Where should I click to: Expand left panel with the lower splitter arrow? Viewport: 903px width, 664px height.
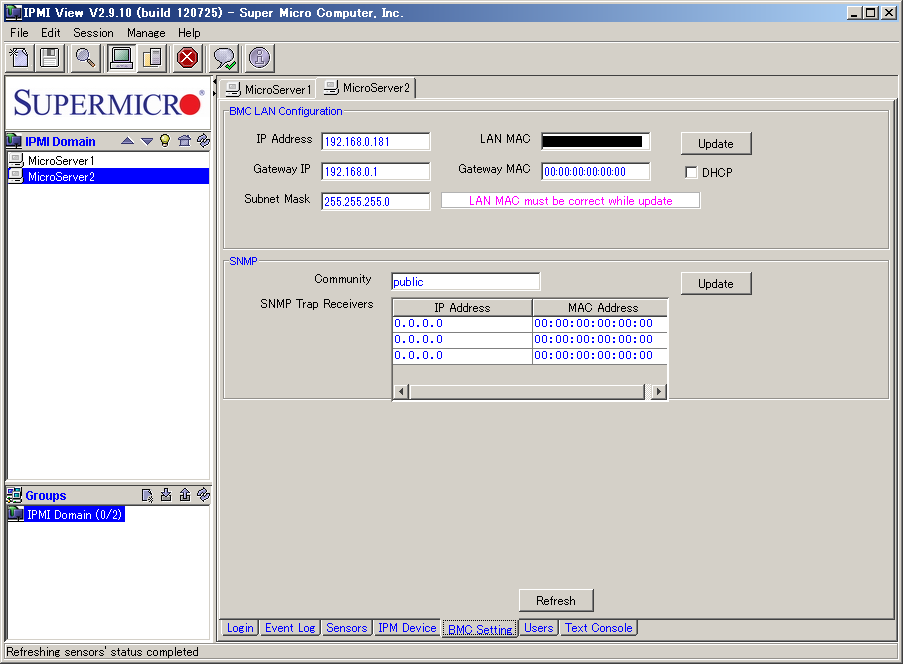215,93
